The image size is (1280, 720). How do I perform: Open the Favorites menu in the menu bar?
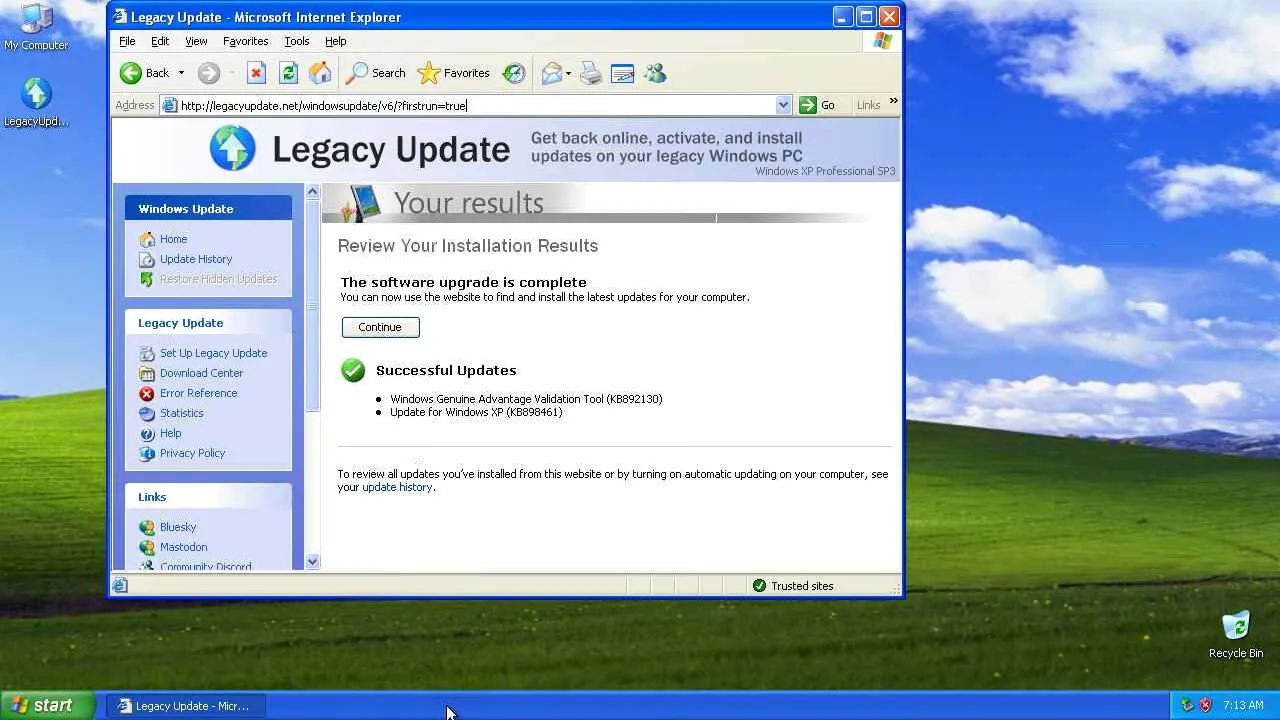click(245, 41)
